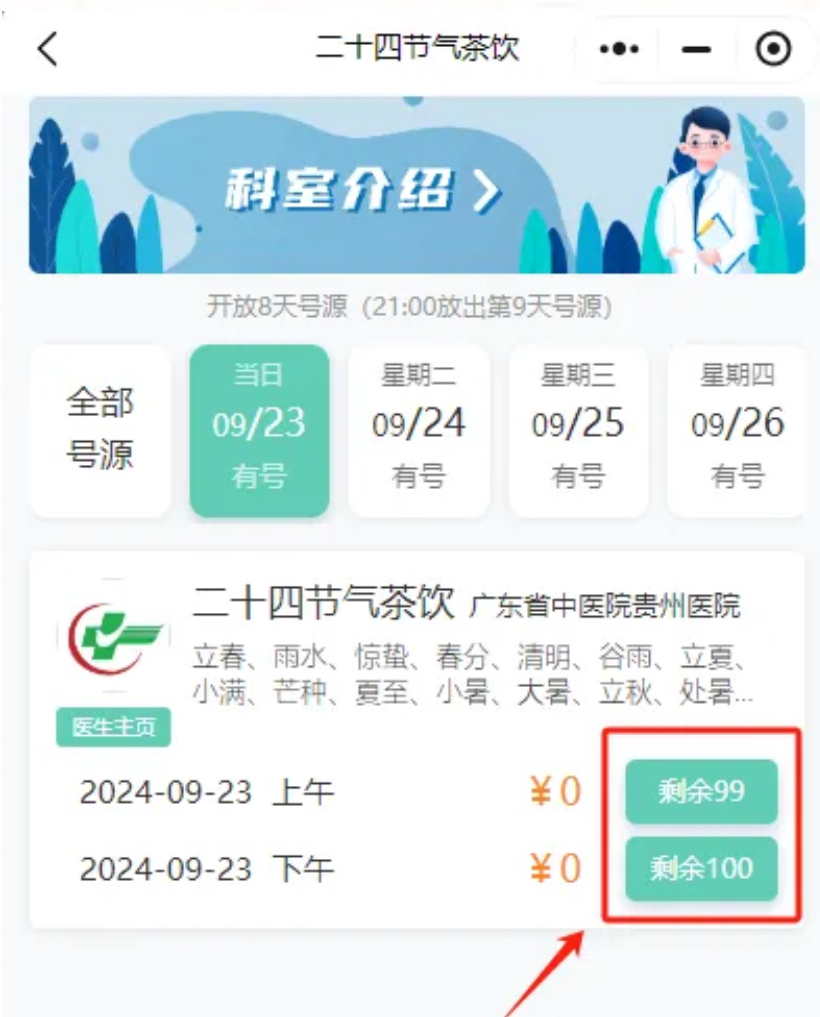Book afternoon slot 剩余100
The height and width of the screenshot is (1017, 820).
[x=701, y=868]
